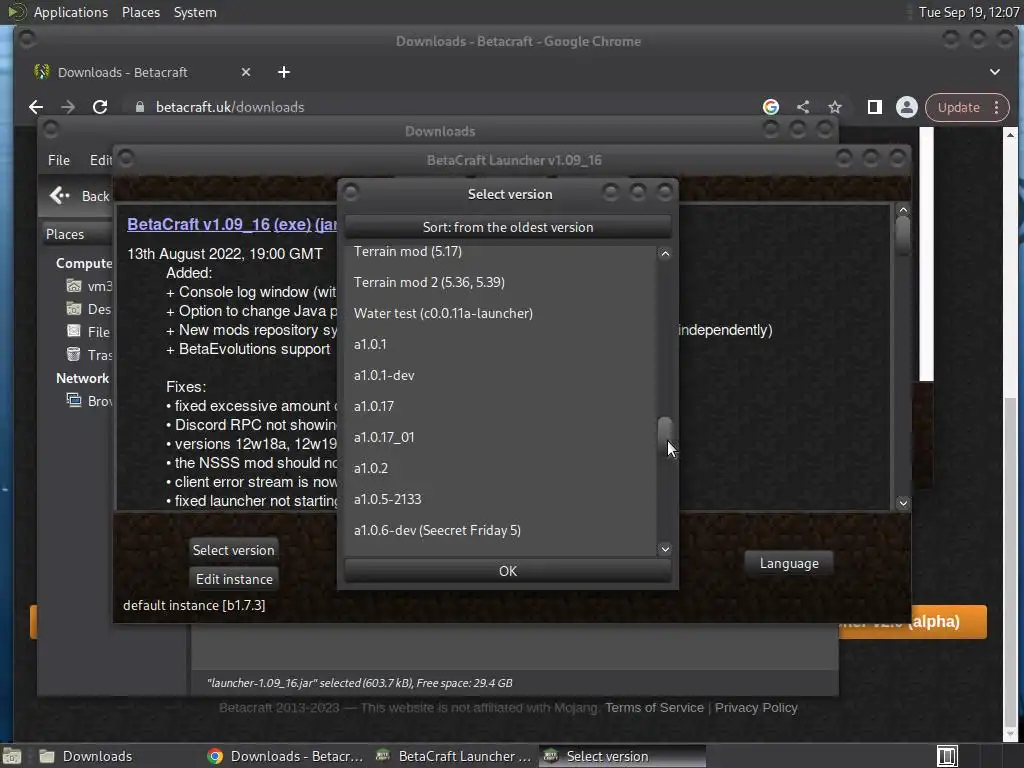Switch to Chrome taskbar item

[x=285, y=756]
